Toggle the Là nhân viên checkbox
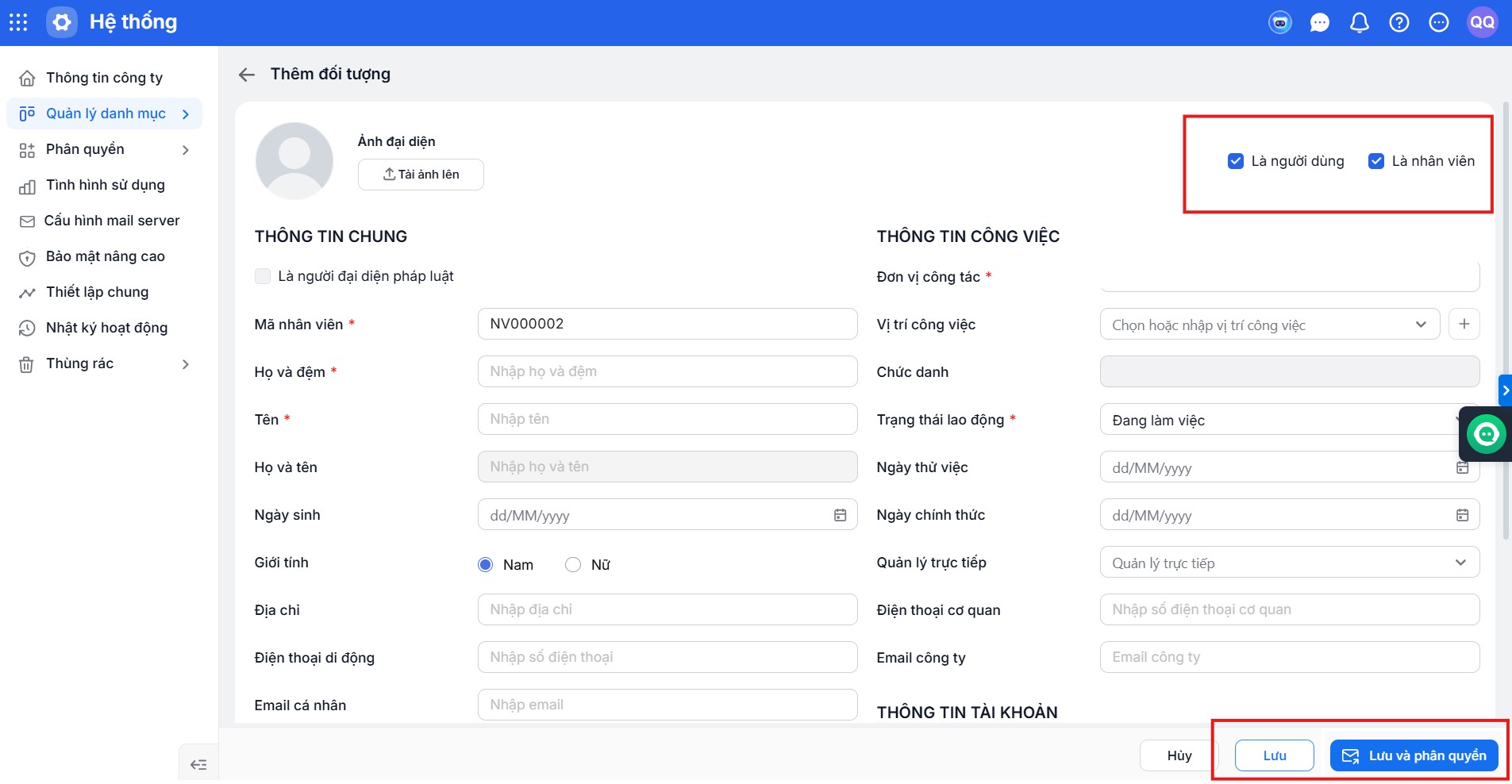 click(x=1376, y=161)
